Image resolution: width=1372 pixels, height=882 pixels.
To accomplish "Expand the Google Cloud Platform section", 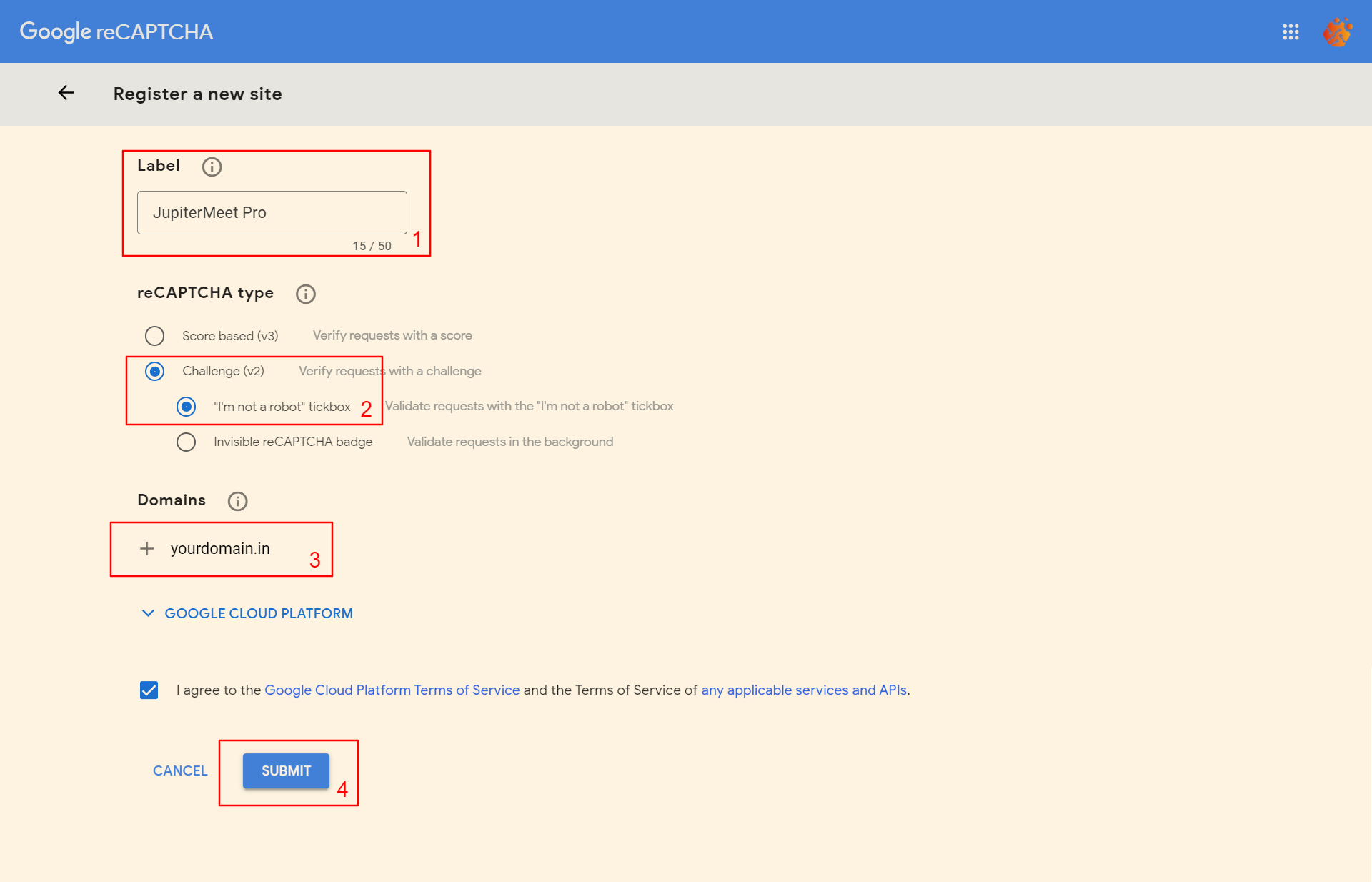I will [247, 613].
